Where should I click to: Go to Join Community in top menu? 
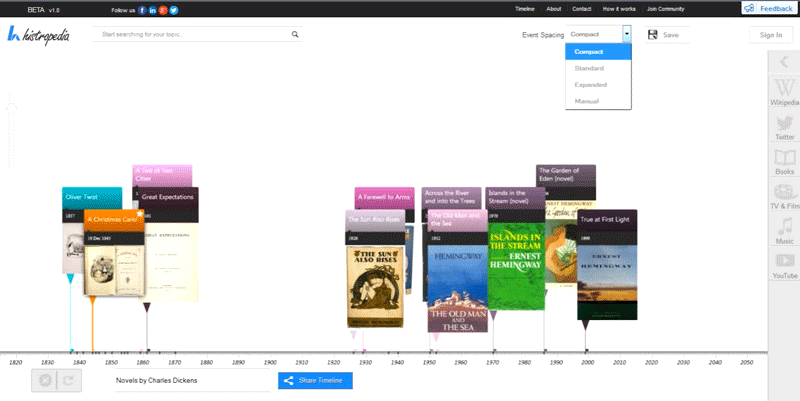(x=666, y=9)
